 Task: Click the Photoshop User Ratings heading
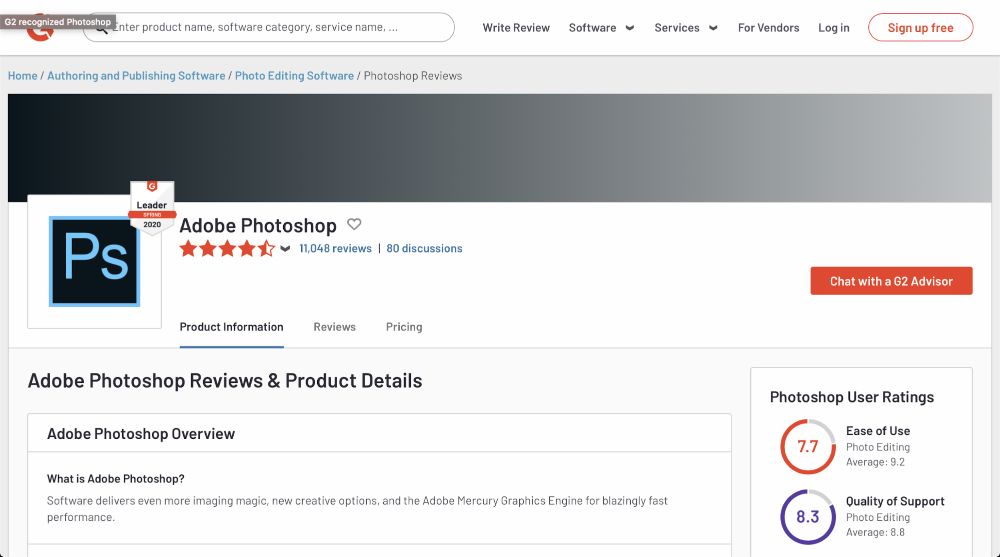point(851,397)
